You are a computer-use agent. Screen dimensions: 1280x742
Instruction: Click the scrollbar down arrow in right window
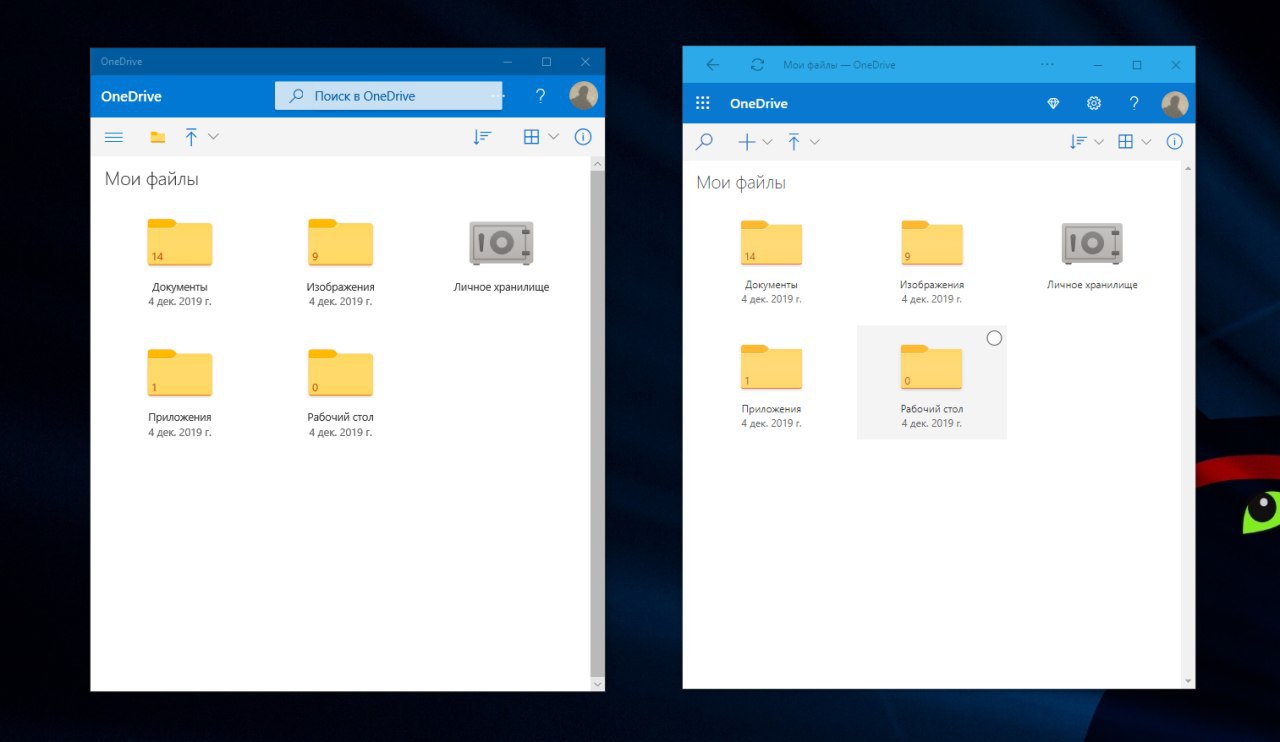pos(1189,681)
